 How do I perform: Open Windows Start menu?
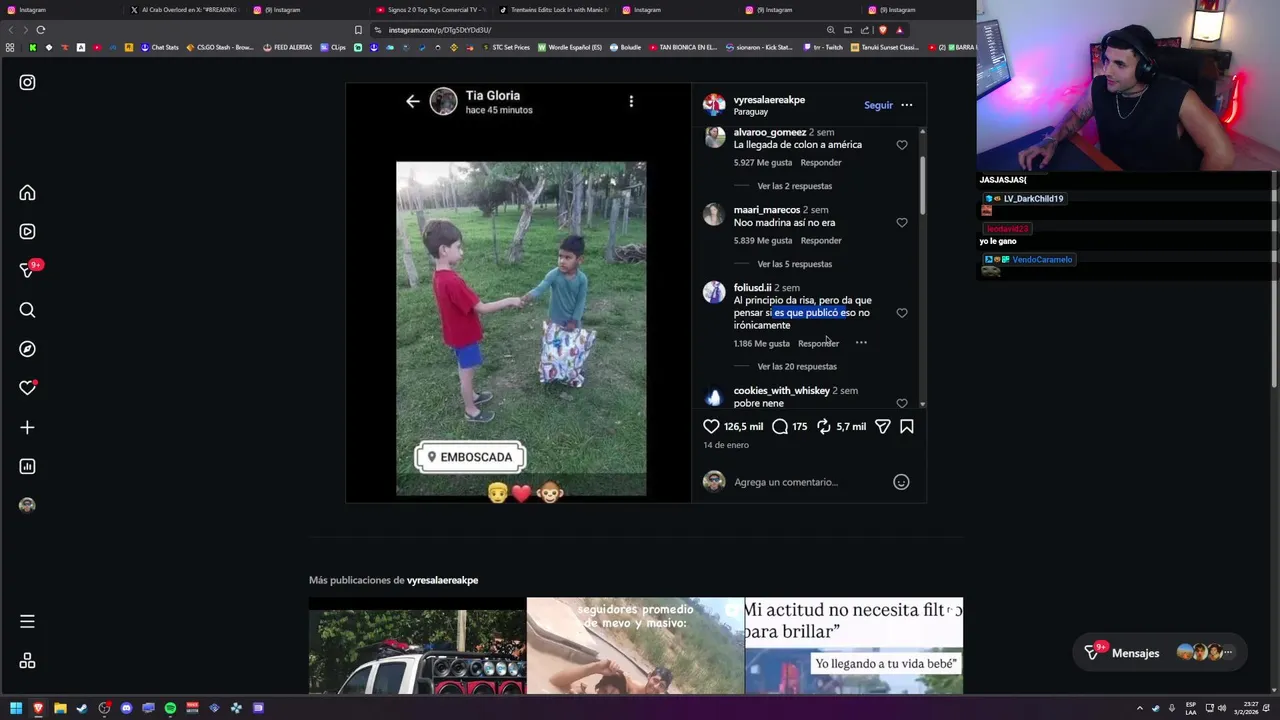pos(16,708)
